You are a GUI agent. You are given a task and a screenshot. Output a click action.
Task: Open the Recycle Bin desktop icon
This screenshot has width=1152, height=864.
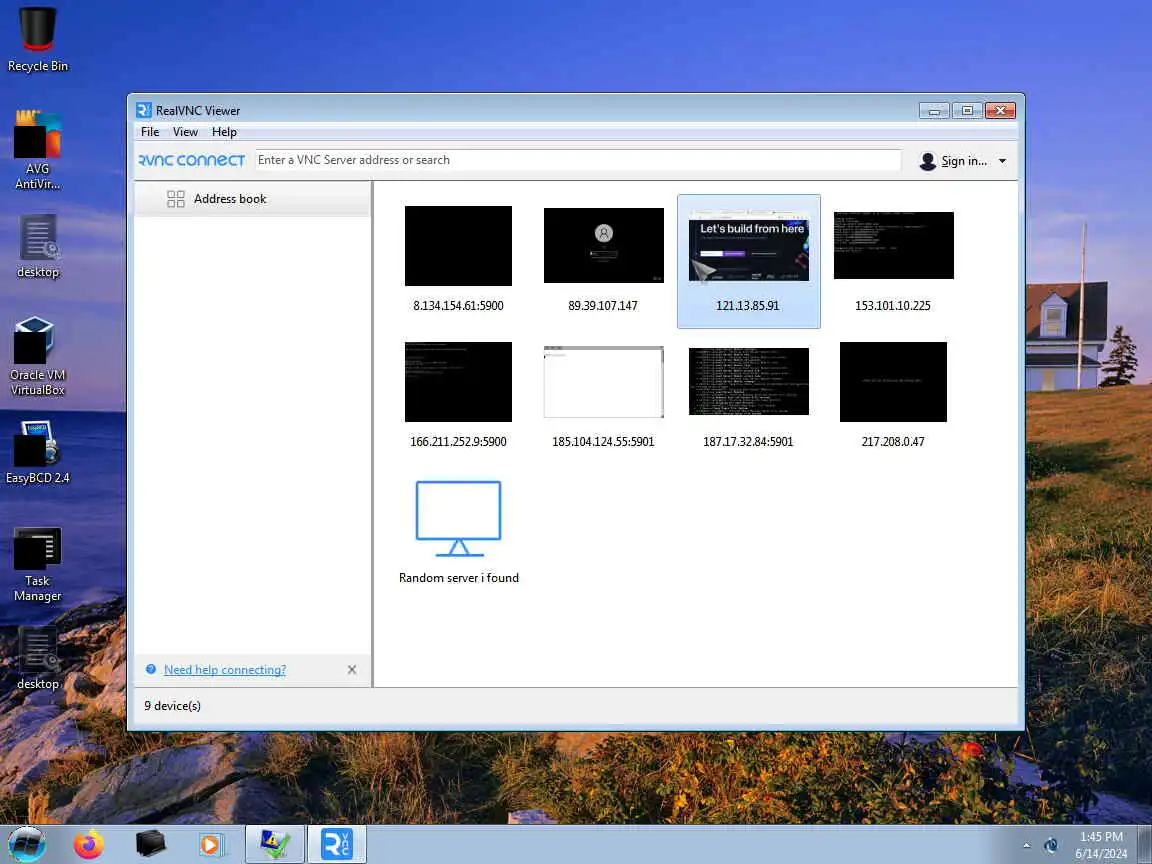(x=37, y=38)
